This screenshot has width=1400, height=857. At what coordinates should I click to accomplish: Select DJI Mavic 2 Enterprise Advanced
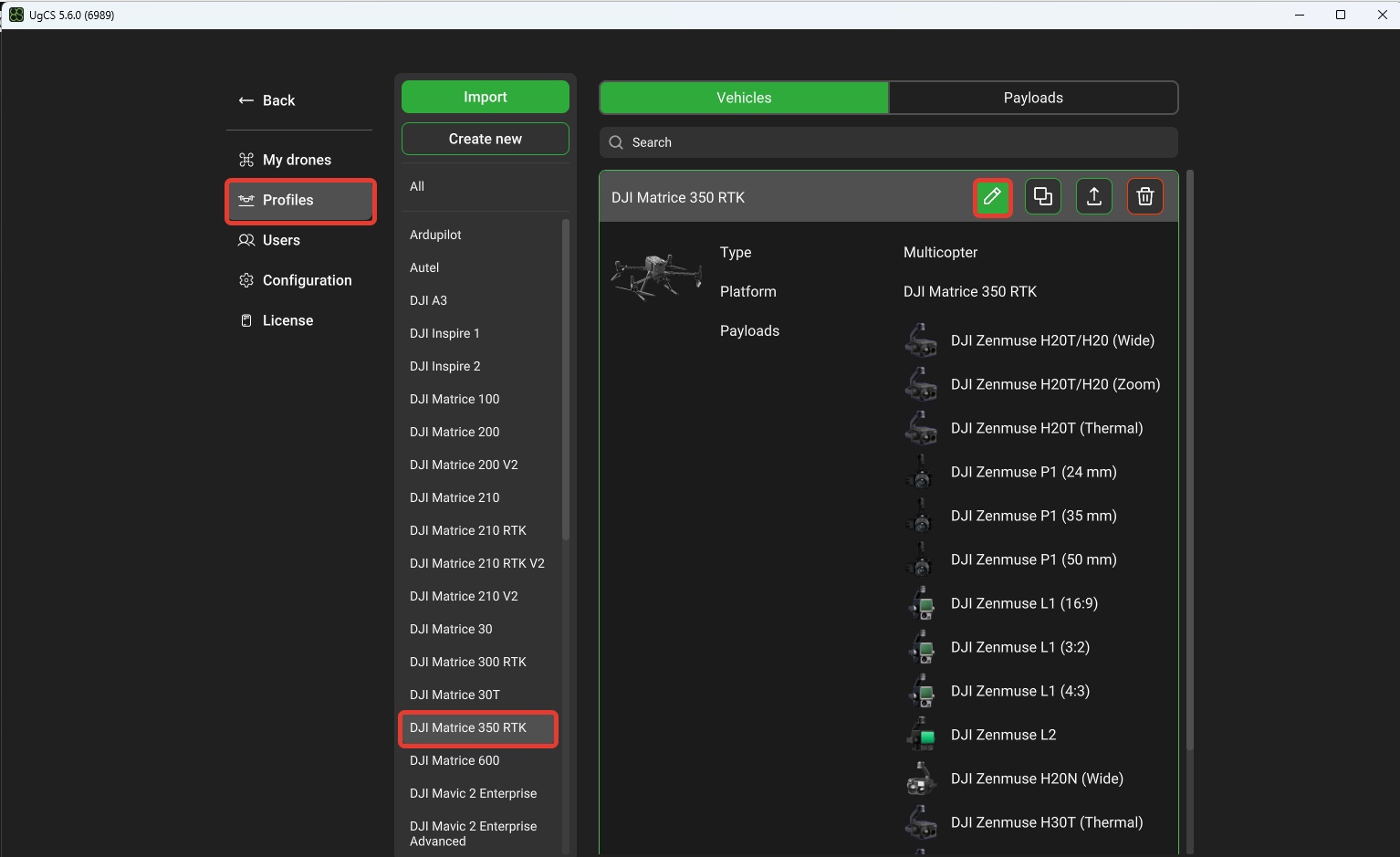click(x=482, y=833)
